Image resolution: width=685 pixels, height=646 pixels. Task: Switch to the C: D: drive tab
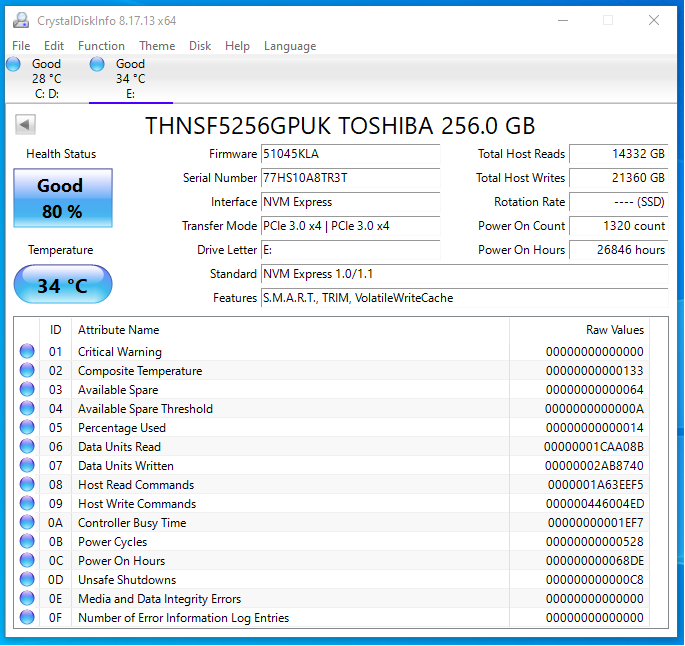[46, 79]
